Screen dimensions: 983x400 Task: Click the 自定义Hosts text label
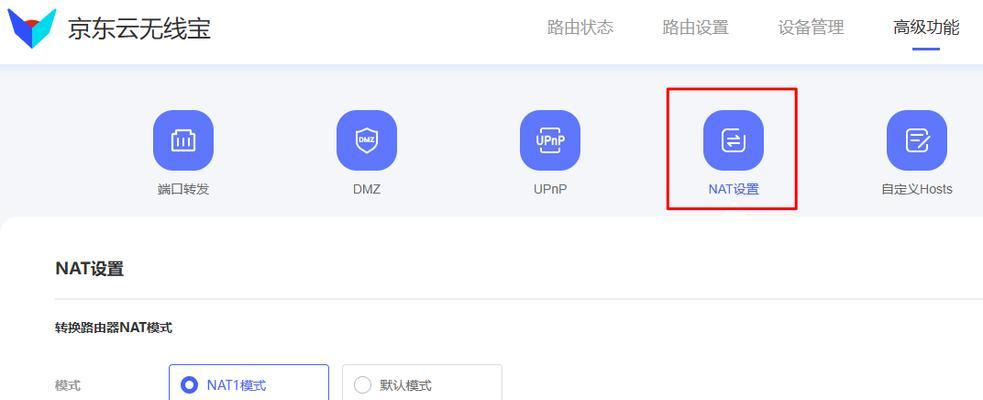(x=917, y=189)
